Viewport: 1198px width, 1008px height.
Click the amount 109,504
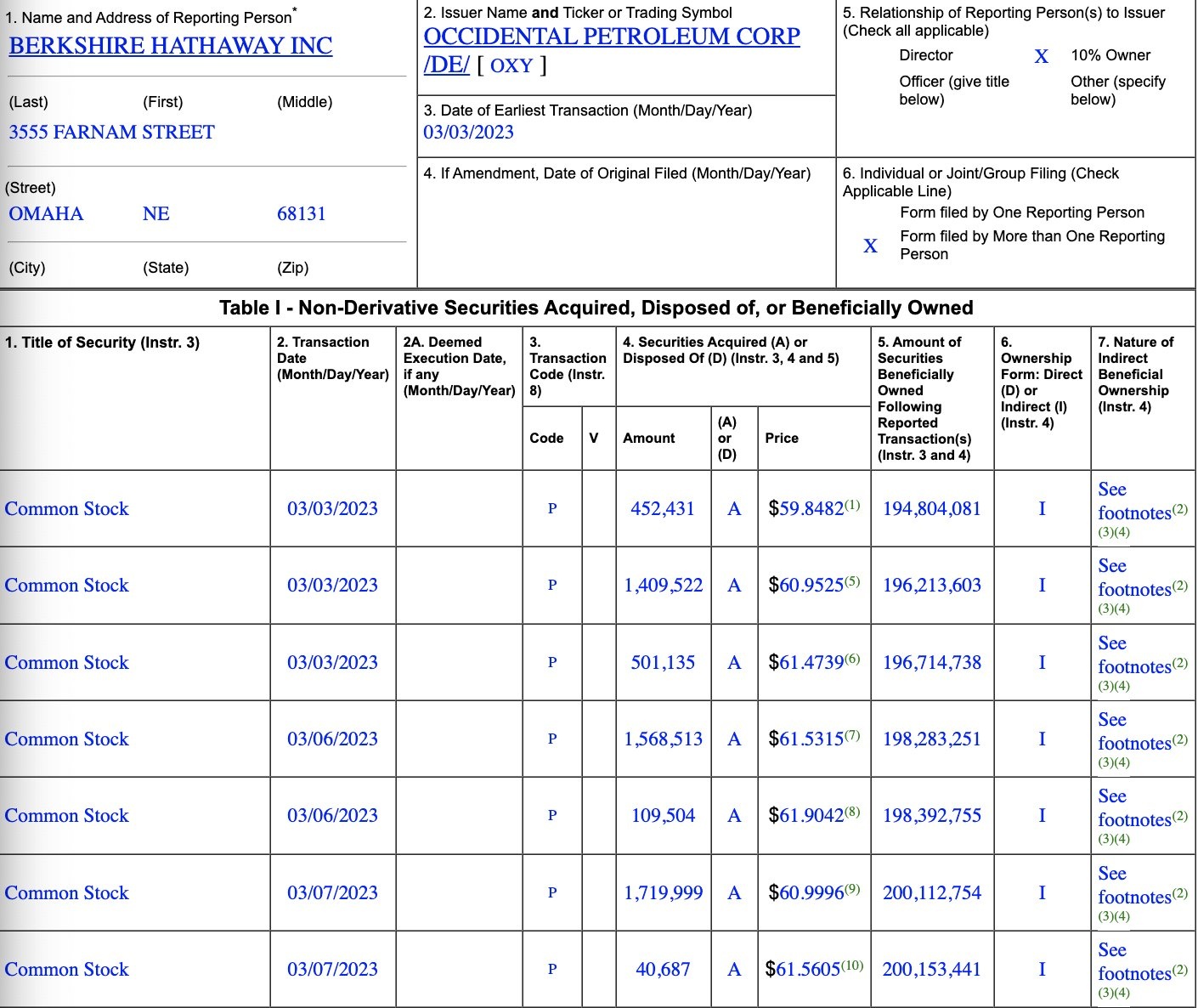pos(663,816)
